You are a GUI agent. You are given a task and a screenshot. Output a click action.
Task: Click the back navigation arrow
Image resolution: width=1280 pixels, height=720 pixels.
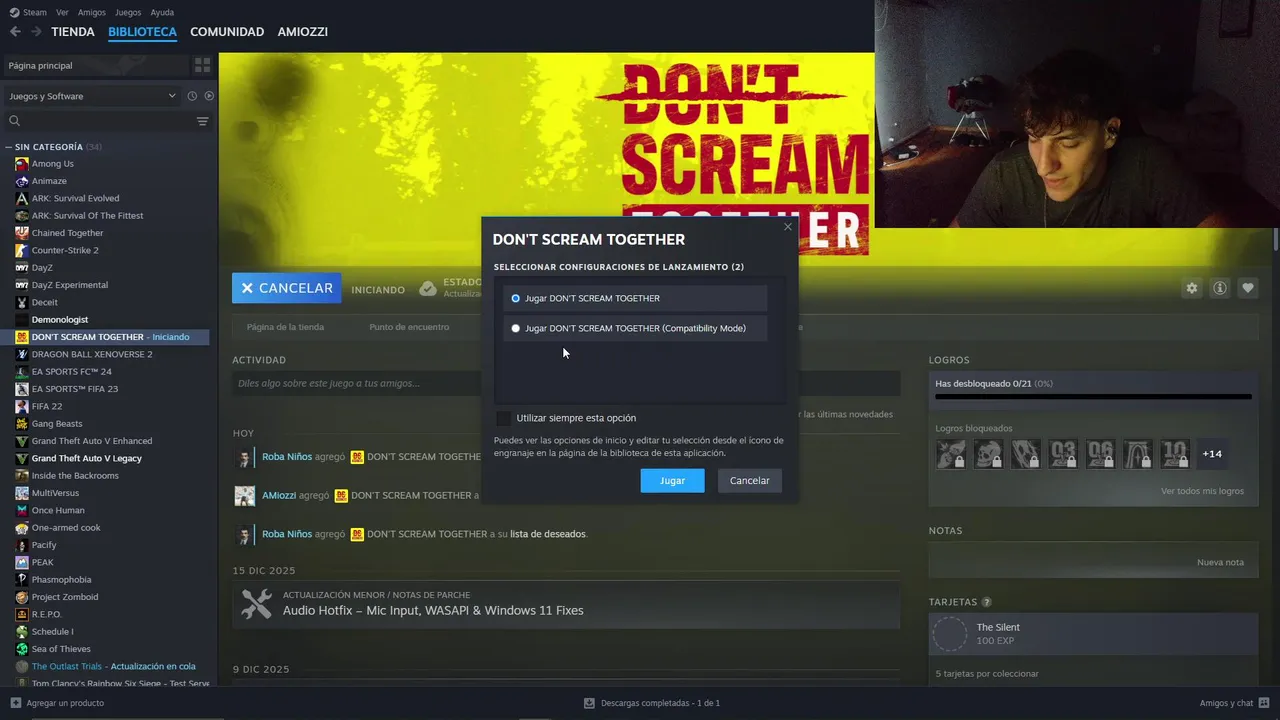click(15, 32)
